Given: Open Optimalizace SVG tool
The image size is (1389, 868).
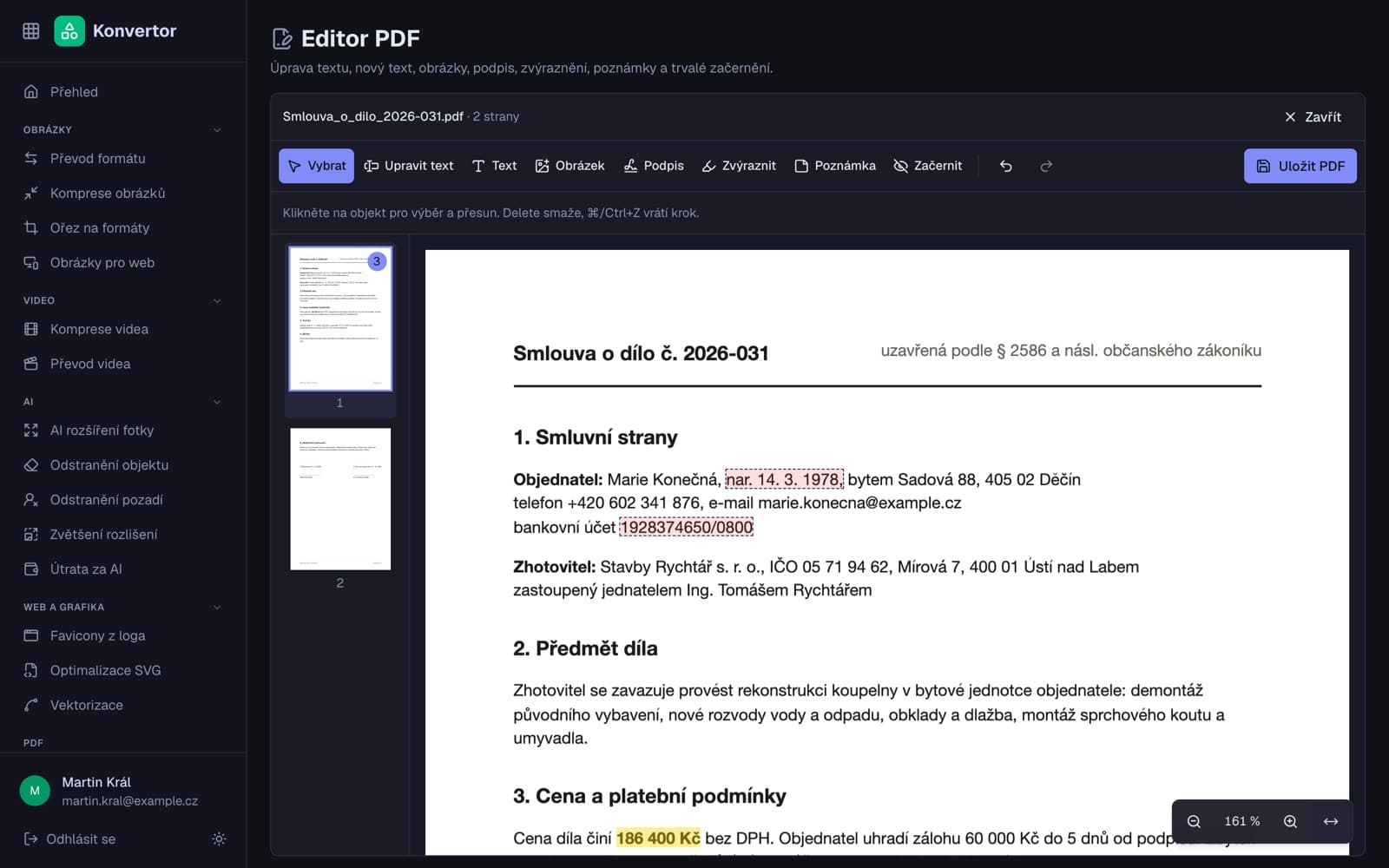Looking at the screenshot, I should point(123,671).
